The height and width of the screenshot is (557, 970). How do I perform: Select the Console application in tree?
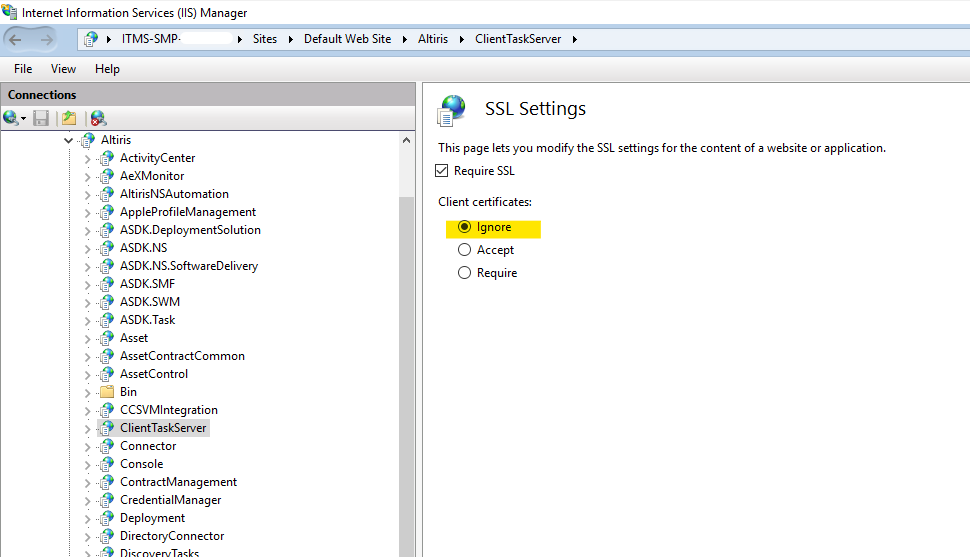pos(141,464)
